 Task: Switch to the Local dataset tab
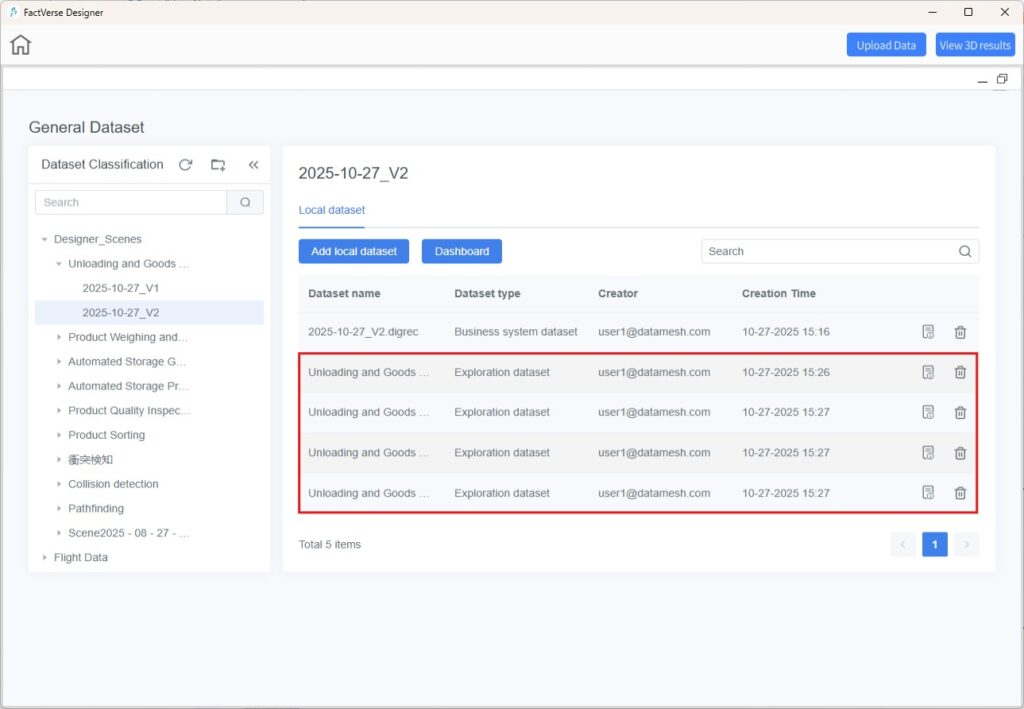(331, 211)
